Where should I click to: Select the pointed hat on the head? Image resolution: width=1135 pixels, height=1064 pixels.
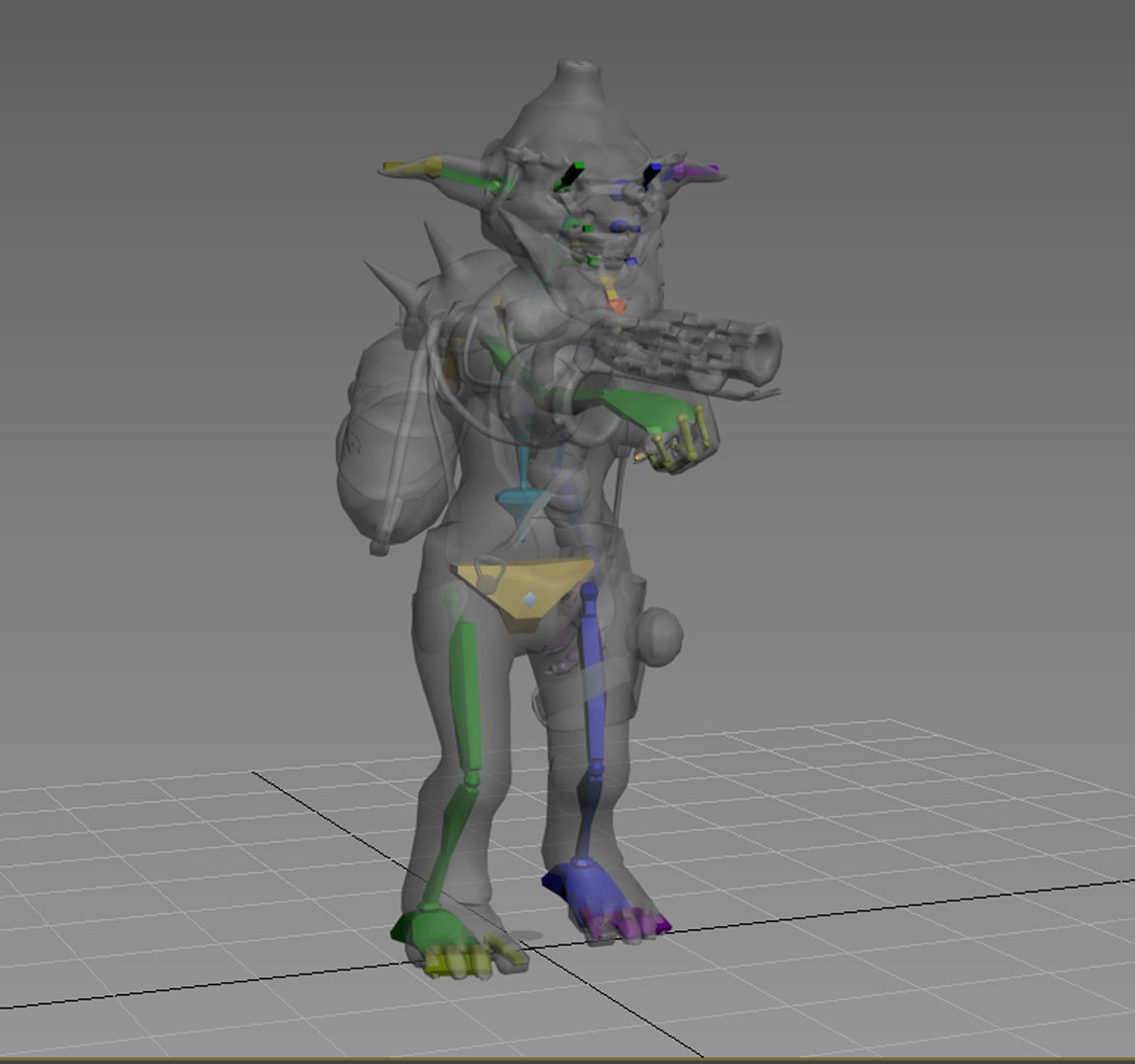575,108
